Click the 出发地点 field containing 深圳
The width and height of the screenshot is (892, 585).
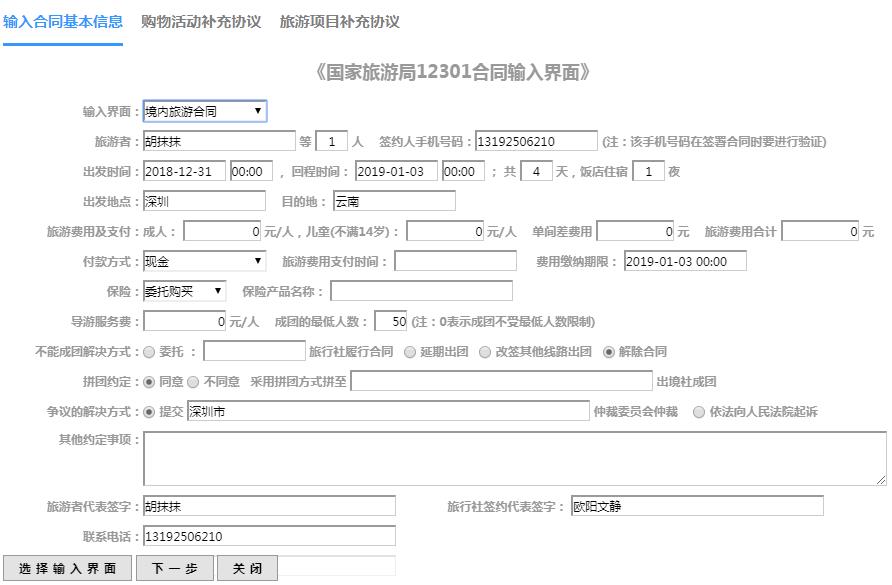(204, 201)
